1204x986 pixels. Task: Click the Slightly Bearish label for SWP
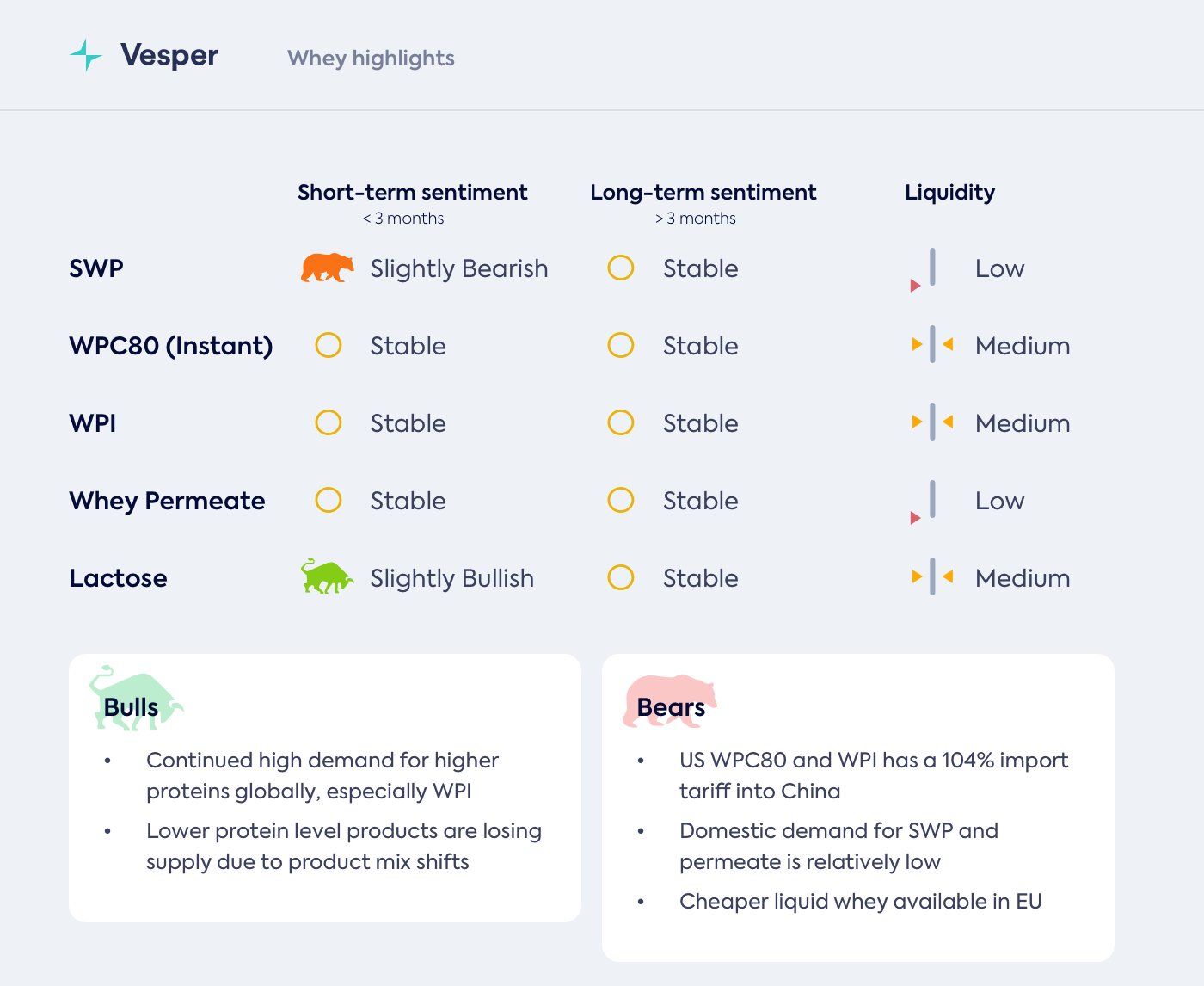coord(458,268)
